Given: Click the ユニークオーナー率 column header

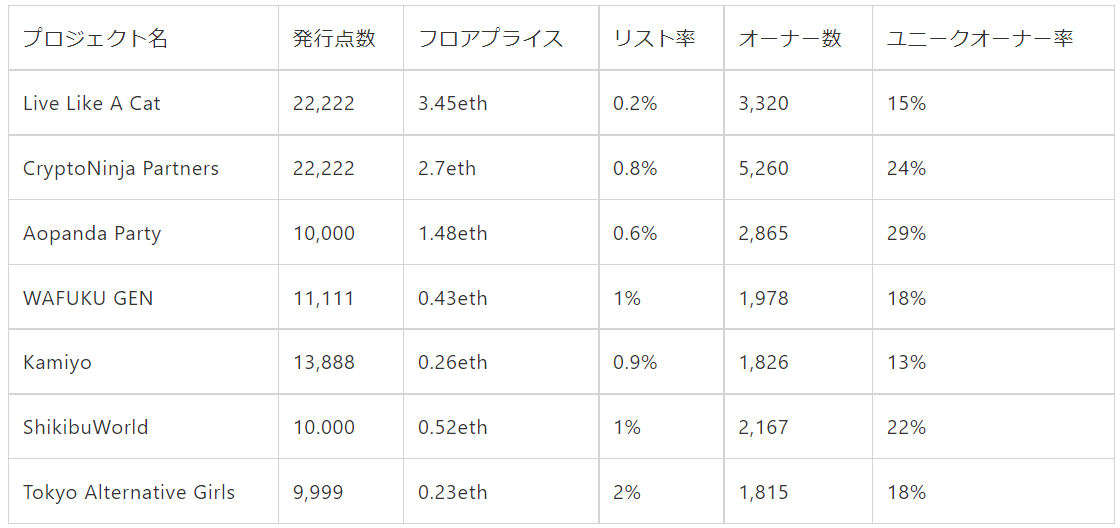Looking at the screenshot, I should tap(979, 39).
